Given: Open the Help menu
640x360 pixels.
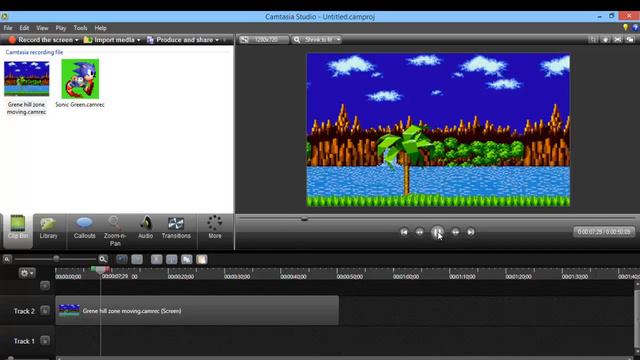Looking at the screenshot, I should [x=100, y=28].
